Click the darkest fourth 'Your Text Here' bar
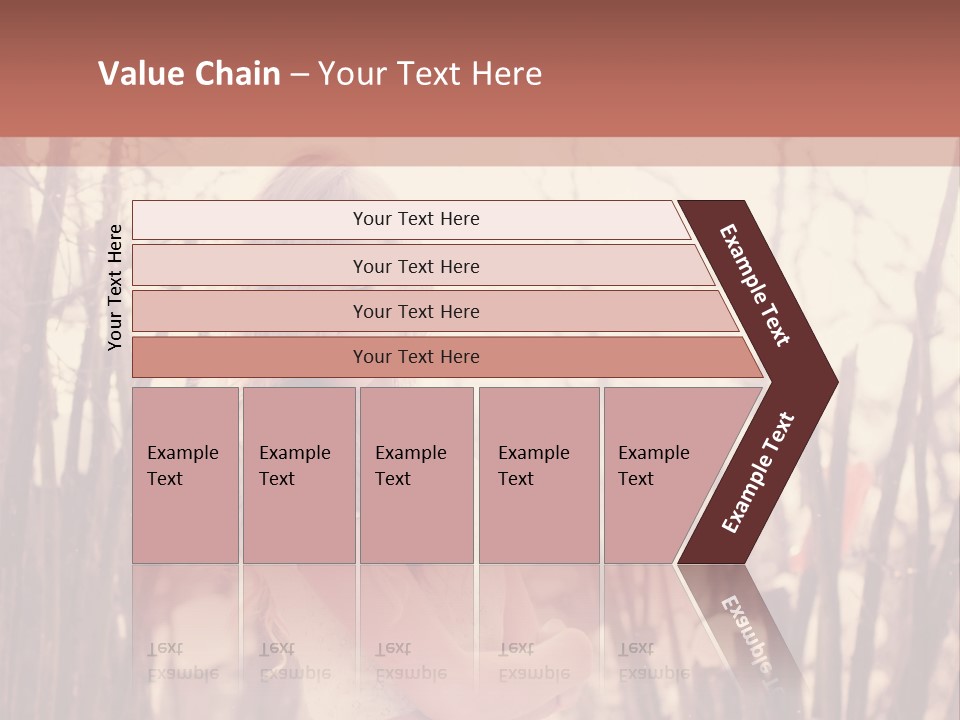This screenshot has height=720, width=960. (448, 357)
